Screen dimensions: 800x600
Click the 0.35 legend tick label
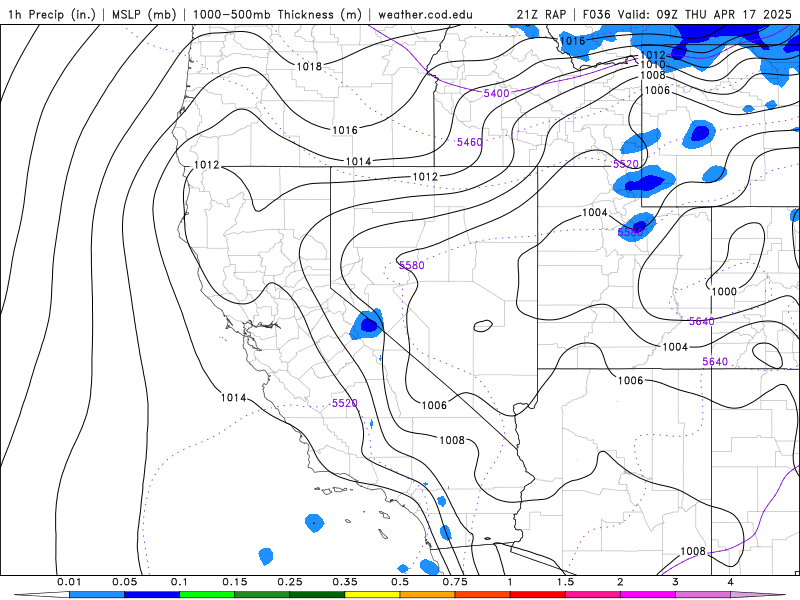tap(345, 582)
